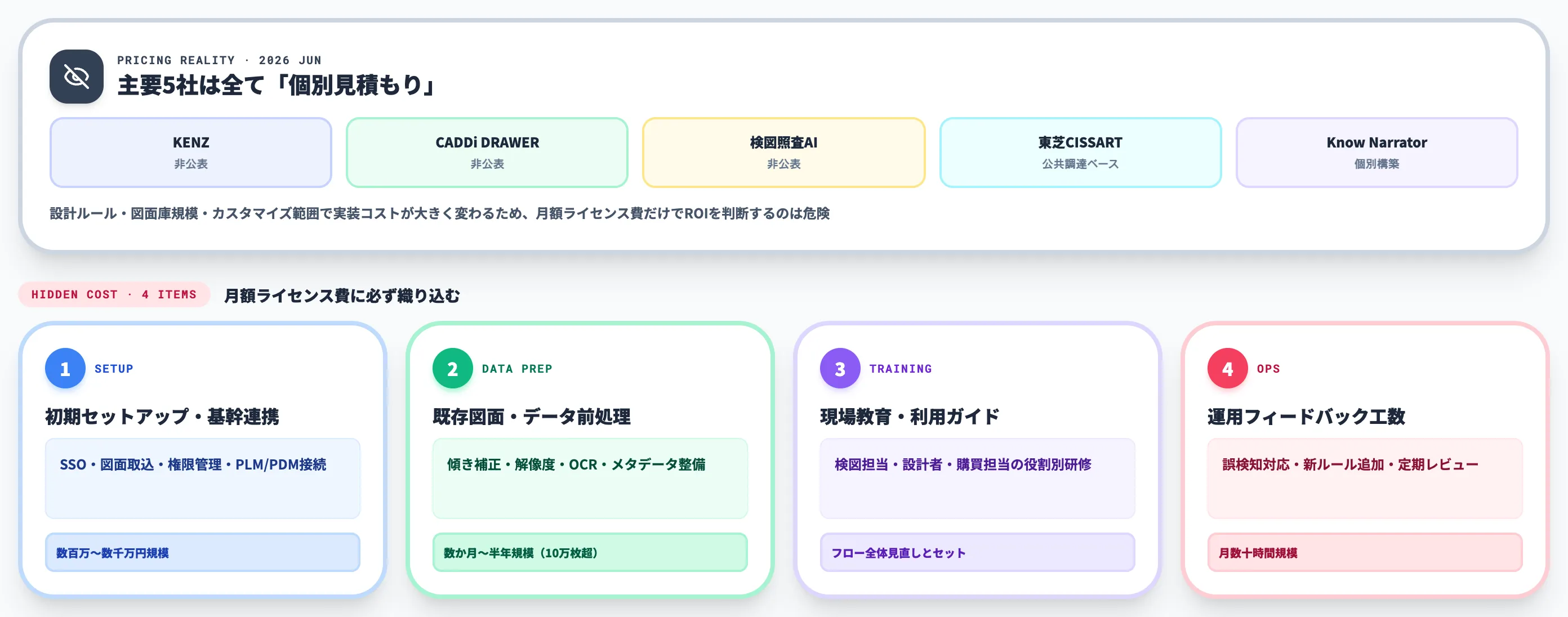Select the KENZ vendor card
The width and height of the screenshot is (1568, 617).
coord(191,153)
